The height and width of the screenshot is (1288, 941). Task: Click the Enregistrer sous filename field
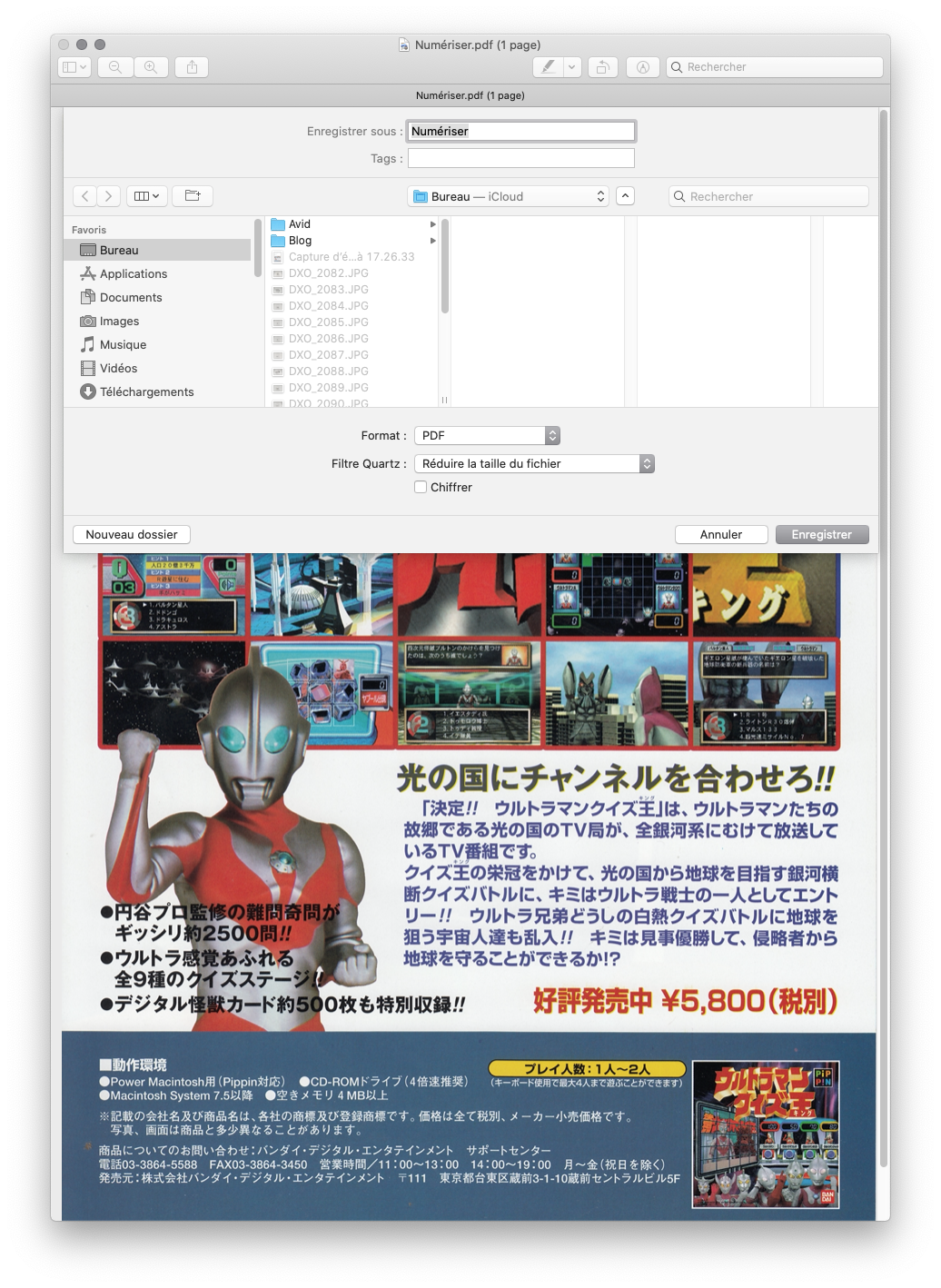pos(521,132)
